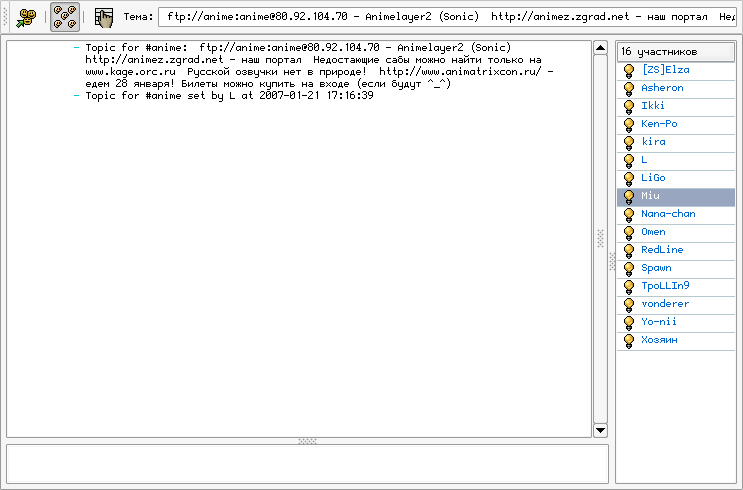743x490 pixels.
Task: Select vonderer from the user list
Action: click(x=667, y=304)
